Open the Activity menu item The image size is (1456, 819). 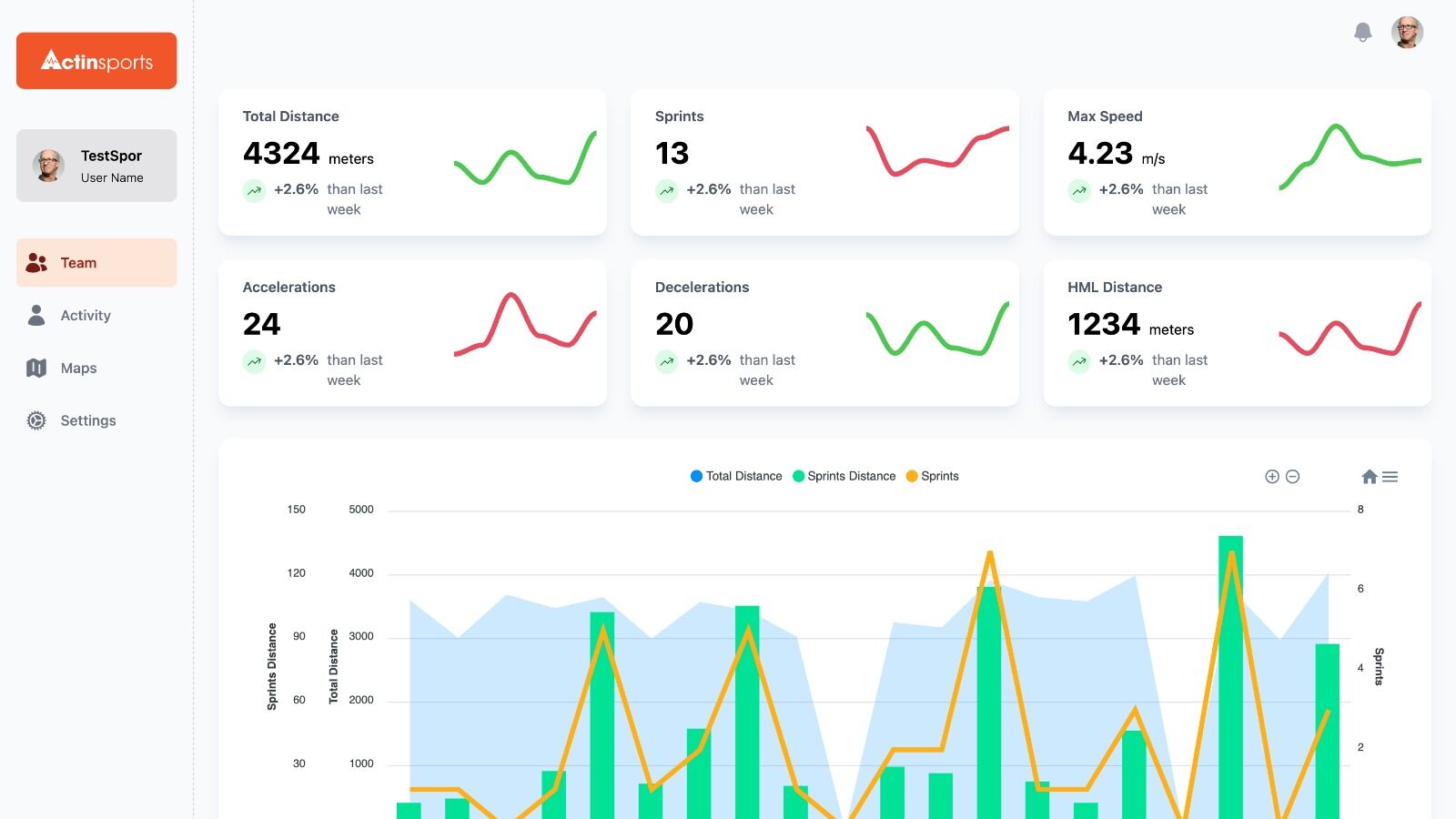point(96,316)
